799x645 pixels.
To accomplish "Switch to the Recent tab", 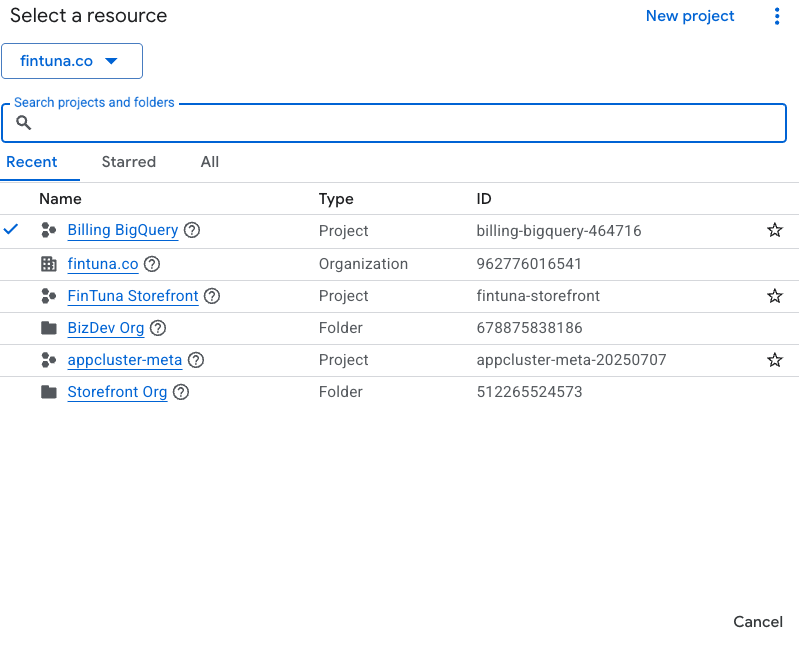I will [x=32, y=162].
